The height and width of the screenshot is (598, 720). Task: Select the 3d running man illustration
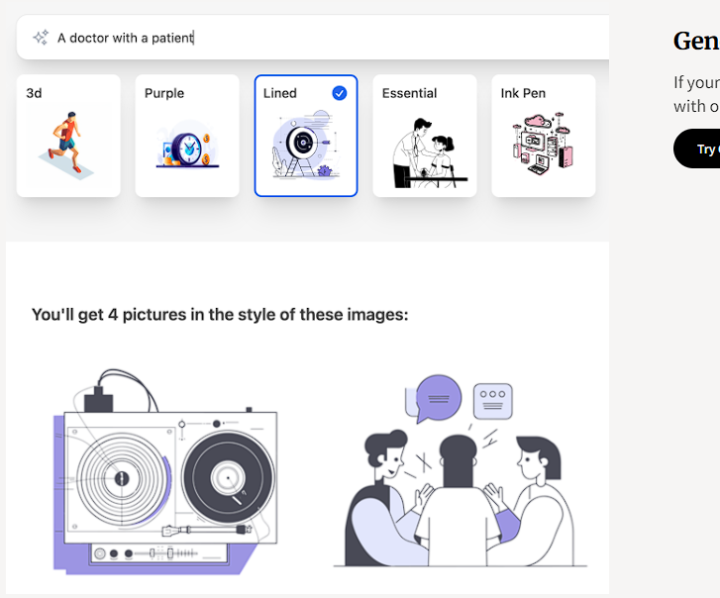point(68,144)
